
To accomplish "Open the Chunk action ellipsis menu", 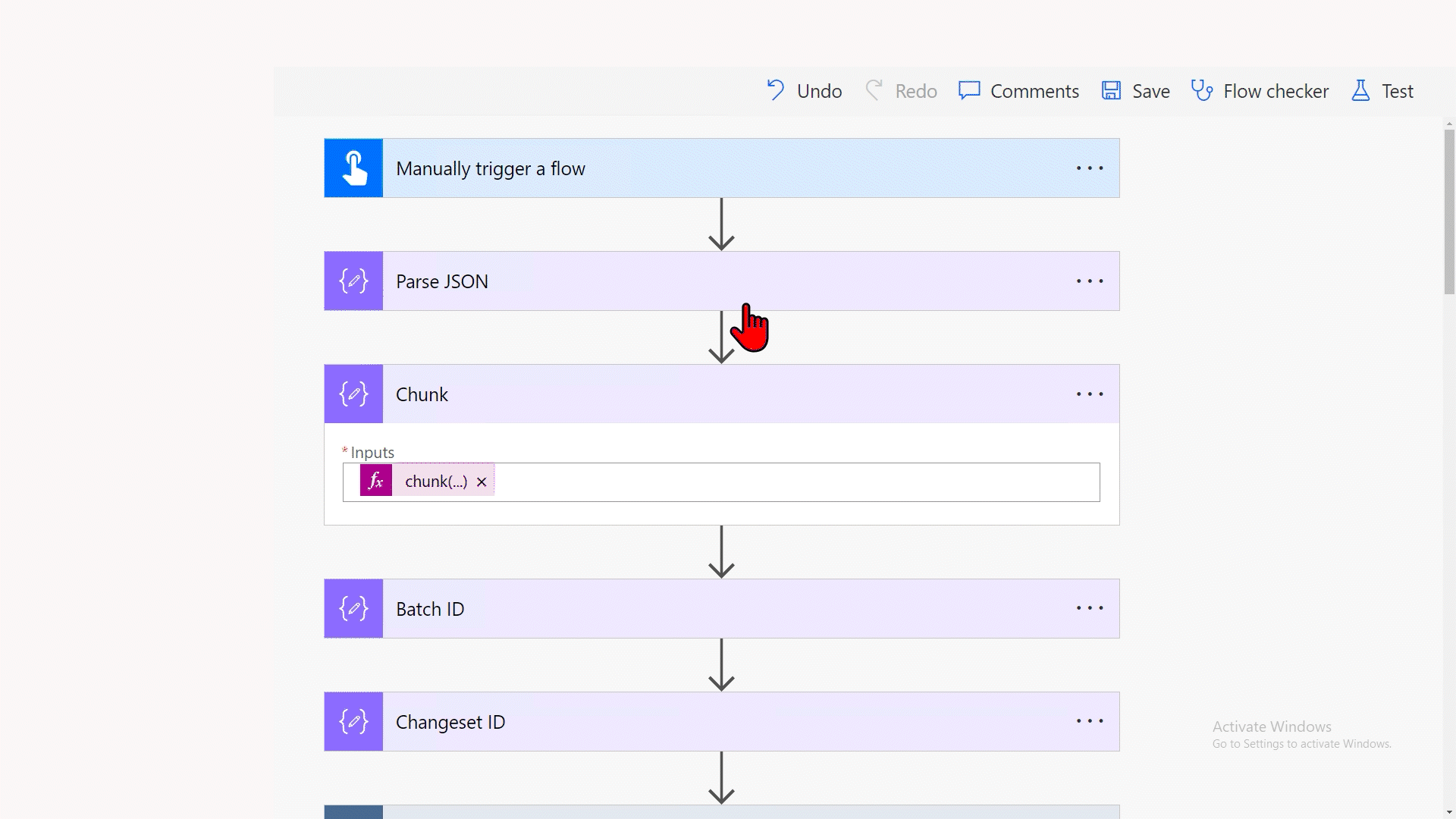I will (x=1090, y=394).
